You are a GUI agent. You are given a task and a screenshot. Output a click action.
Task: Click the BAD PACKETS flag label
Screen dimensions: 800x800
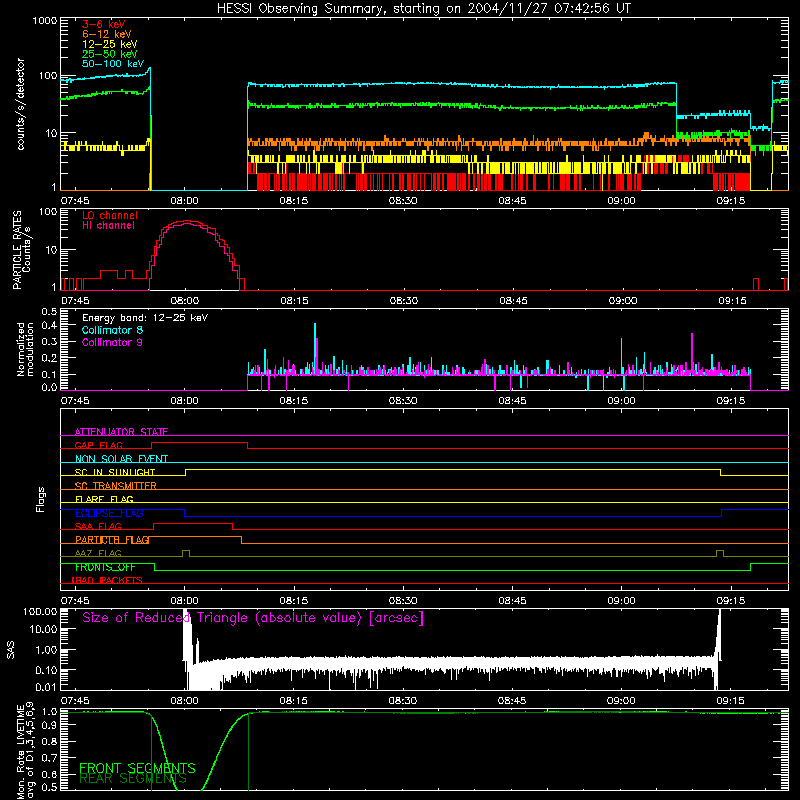coord(107,580)
